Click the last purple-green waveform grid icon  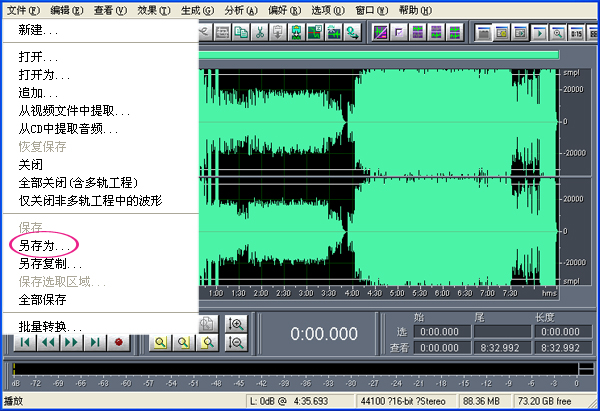(454, 33)
